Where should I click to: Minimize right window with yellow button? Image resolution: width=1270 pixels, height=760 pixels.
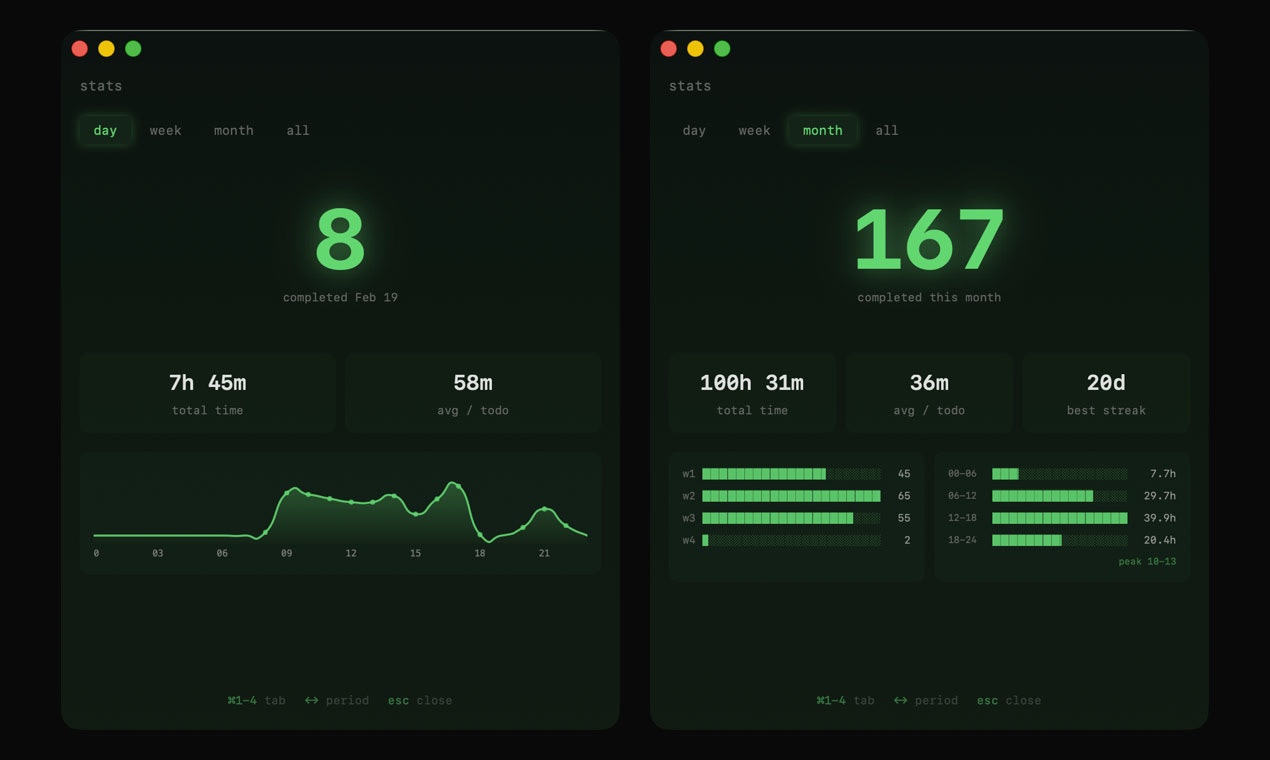point(695,48)
